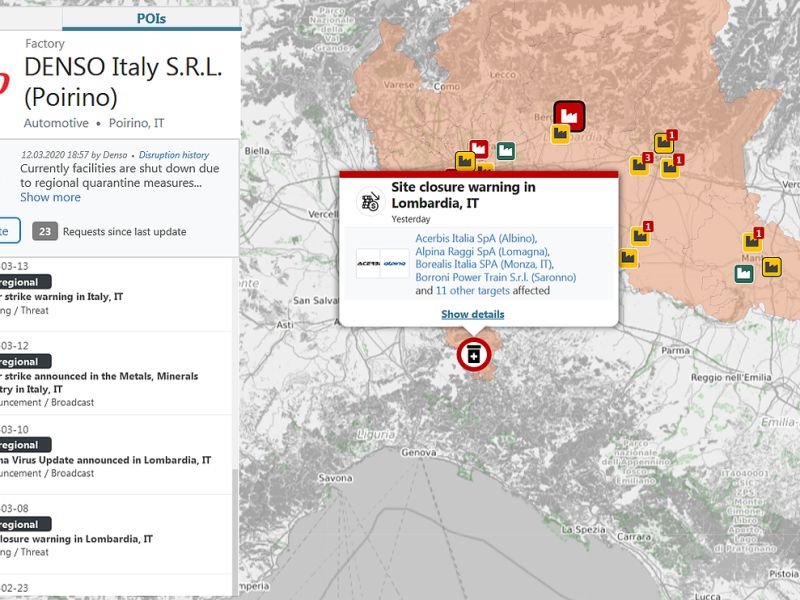Click the yellow factory marker with badge 3
The width and height of the screenshot is (800, 600).
(x=641, y=164)
